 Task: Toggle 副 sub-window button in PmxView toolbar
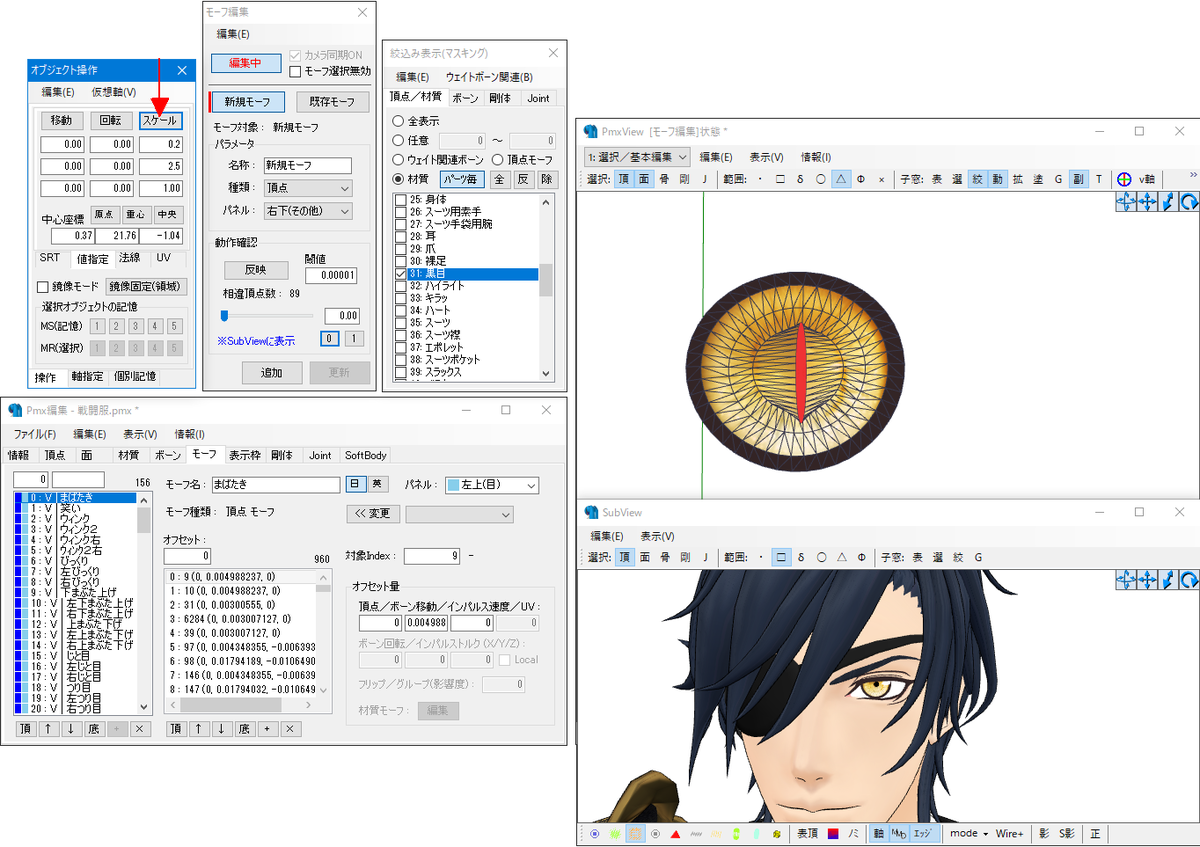click(x=1078, y=179)
